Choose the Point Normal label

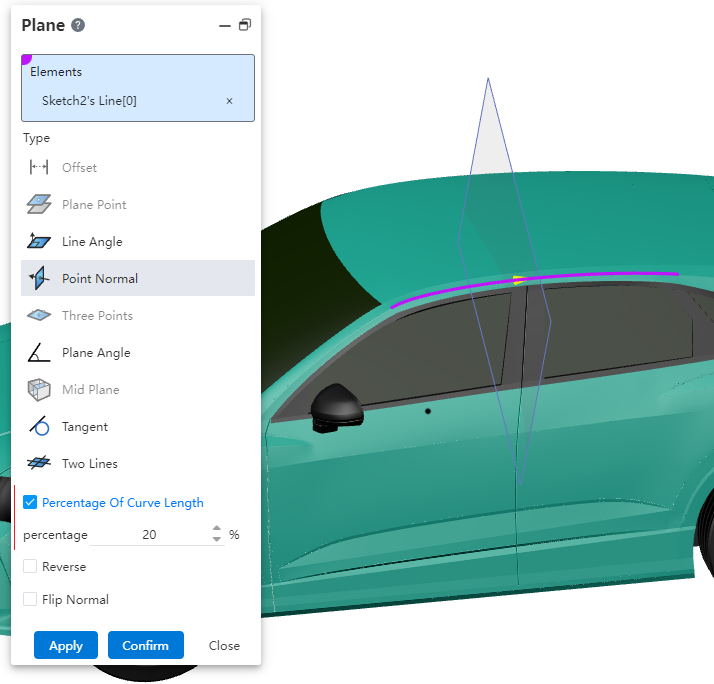tap(100, 278)
